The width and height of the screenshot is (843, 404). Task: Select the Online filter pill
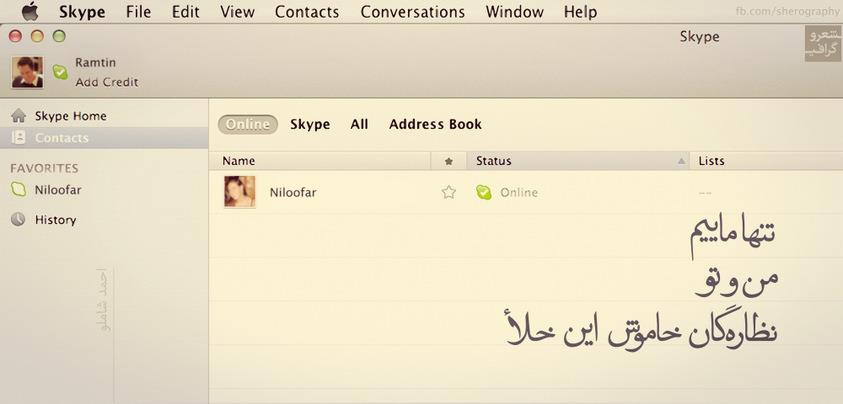tap(248, 124)
